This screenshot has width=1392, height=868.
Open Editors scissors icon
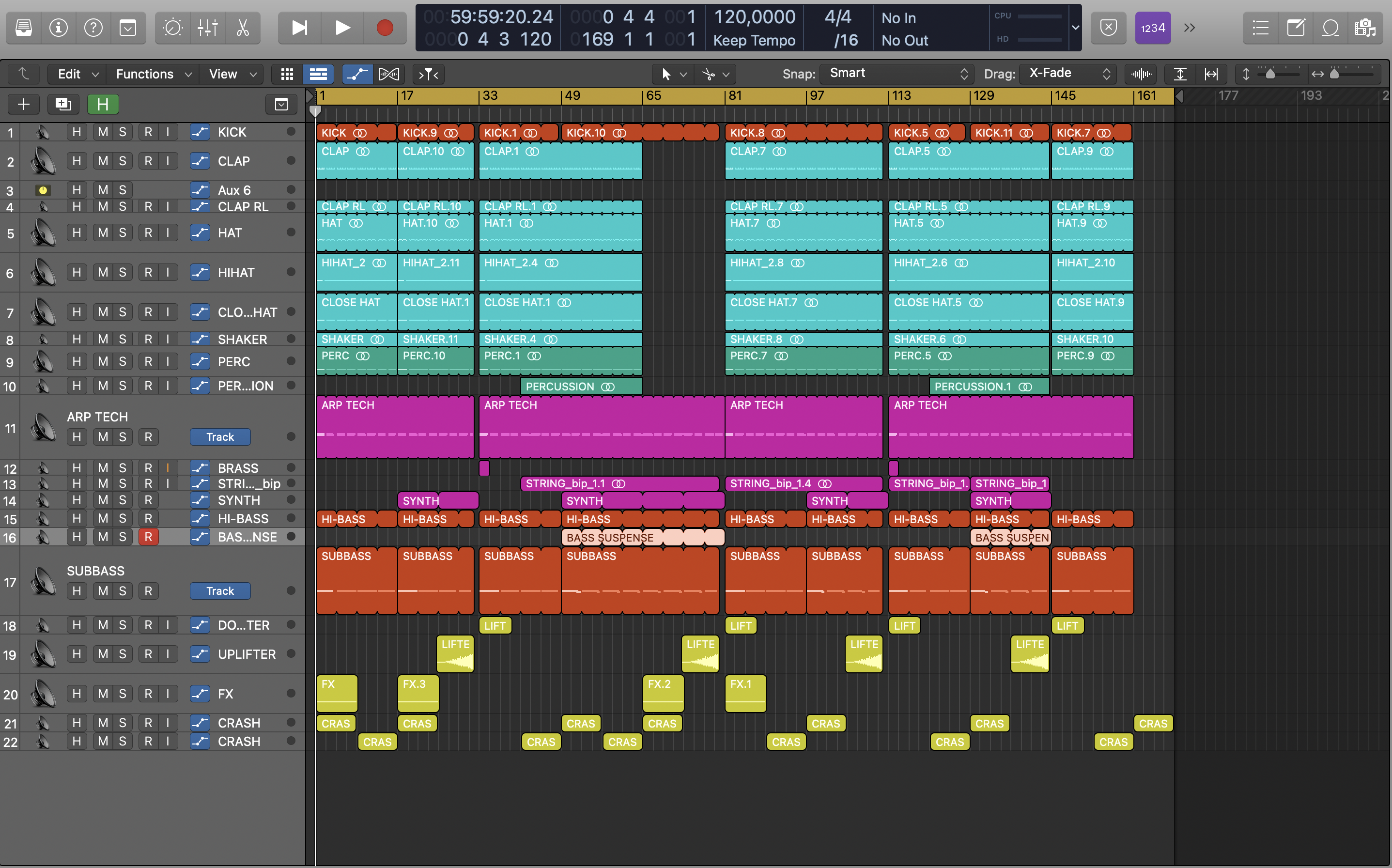243,28
